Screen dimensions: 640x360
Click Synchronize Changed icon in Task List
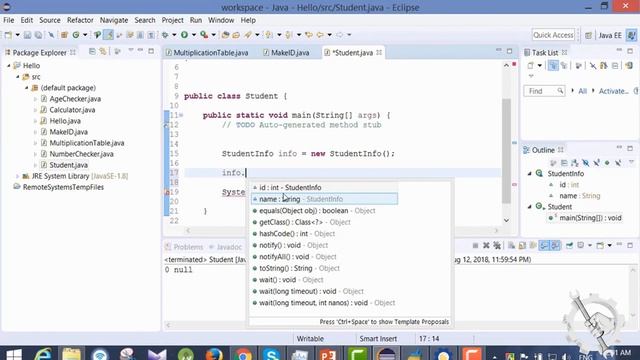coord(629,65)
